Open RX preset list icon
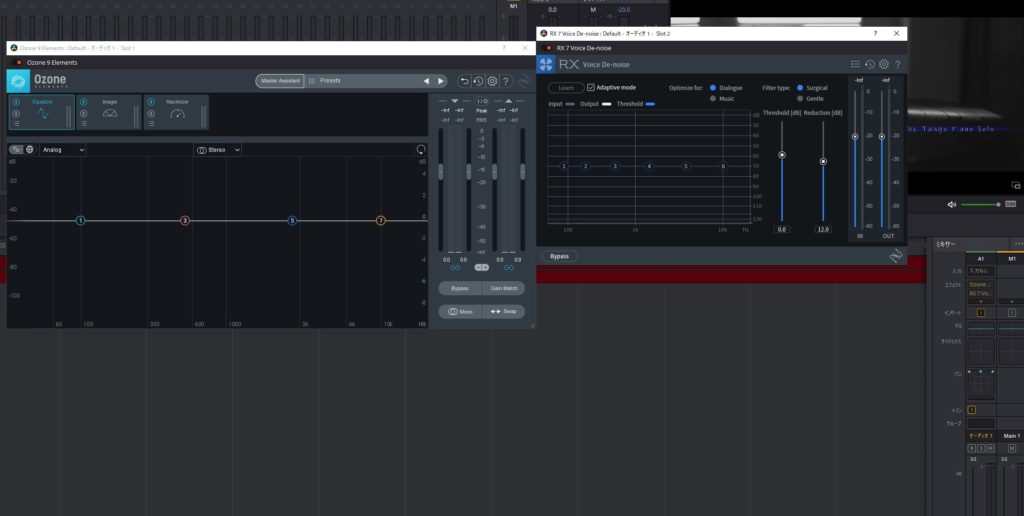The image size is (1024, 516). 856,64
